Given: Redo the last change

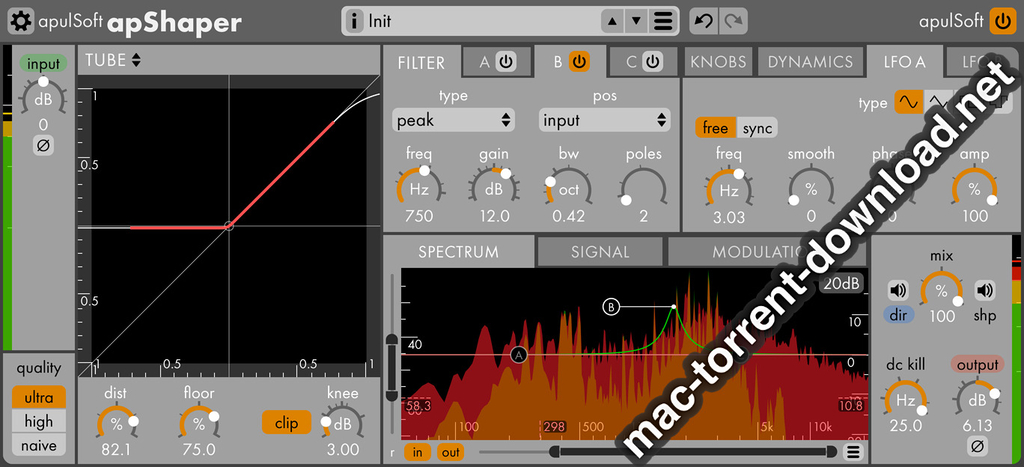Looking at the screenshot, I should tap(733, 22).
